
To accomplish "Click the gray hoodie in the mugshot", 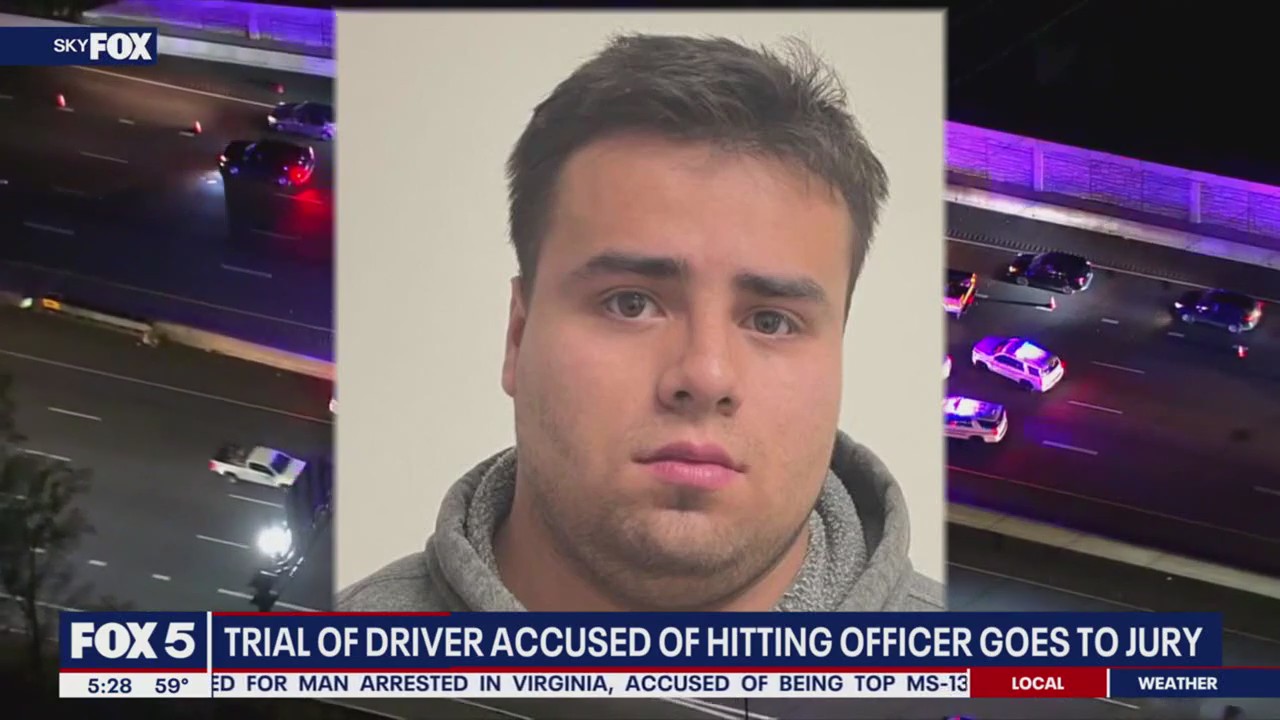I will pyautogui.click(x=640, y=540).
